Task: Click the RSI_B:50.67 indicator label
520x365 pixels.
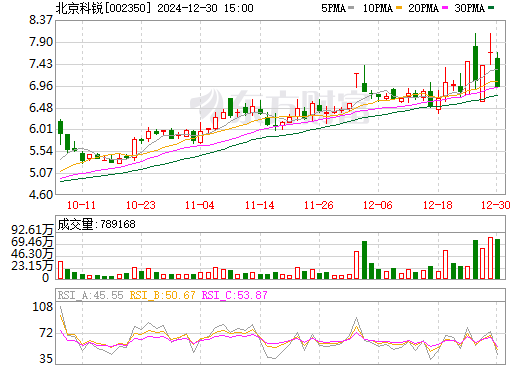Action: click(x=162, y=295)
